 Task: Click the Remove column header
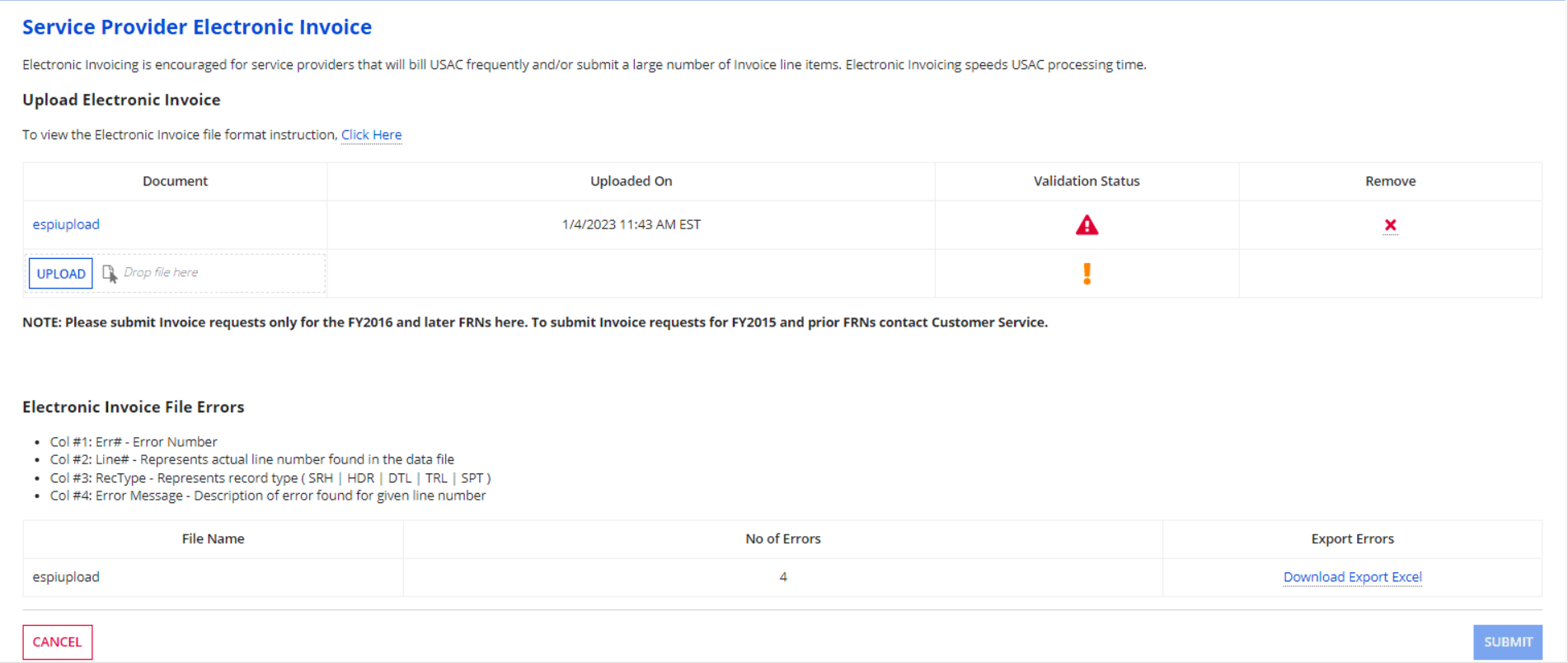[x=1390, y=181]
